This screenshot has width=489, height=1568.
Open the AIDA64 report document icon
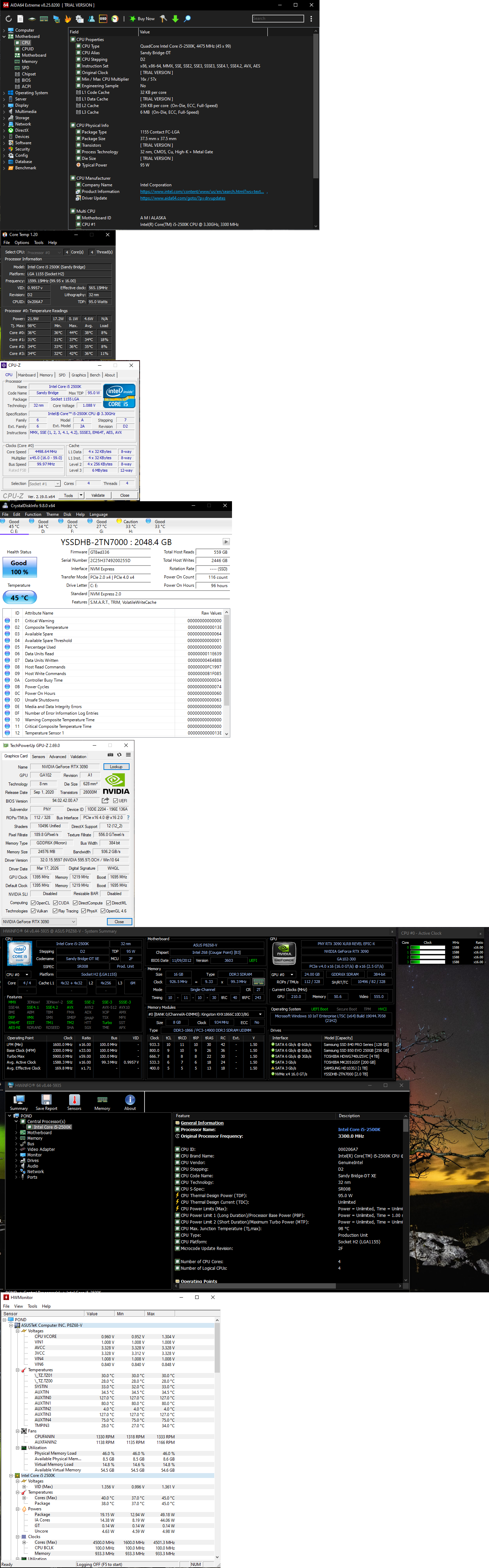pyautogui.click(x=20, y=19)
